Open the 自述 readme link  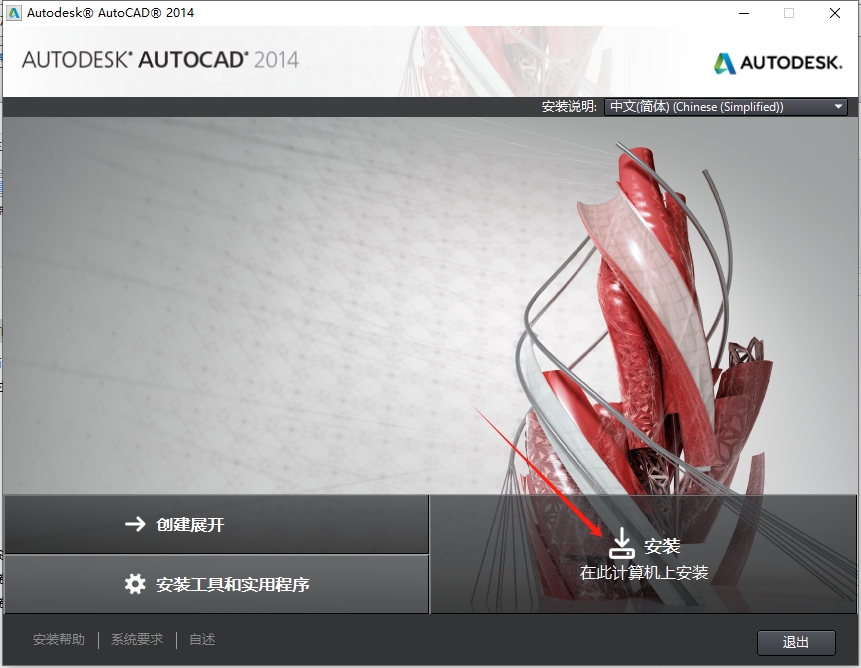202,639
